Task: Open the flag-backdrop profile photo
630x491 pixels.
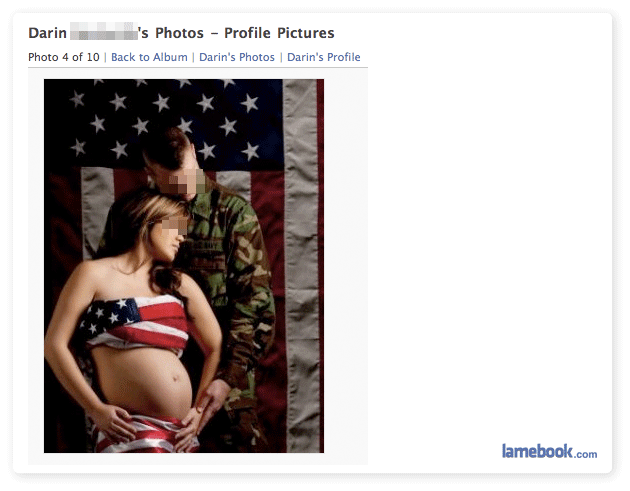Action: tap(184, 266)
